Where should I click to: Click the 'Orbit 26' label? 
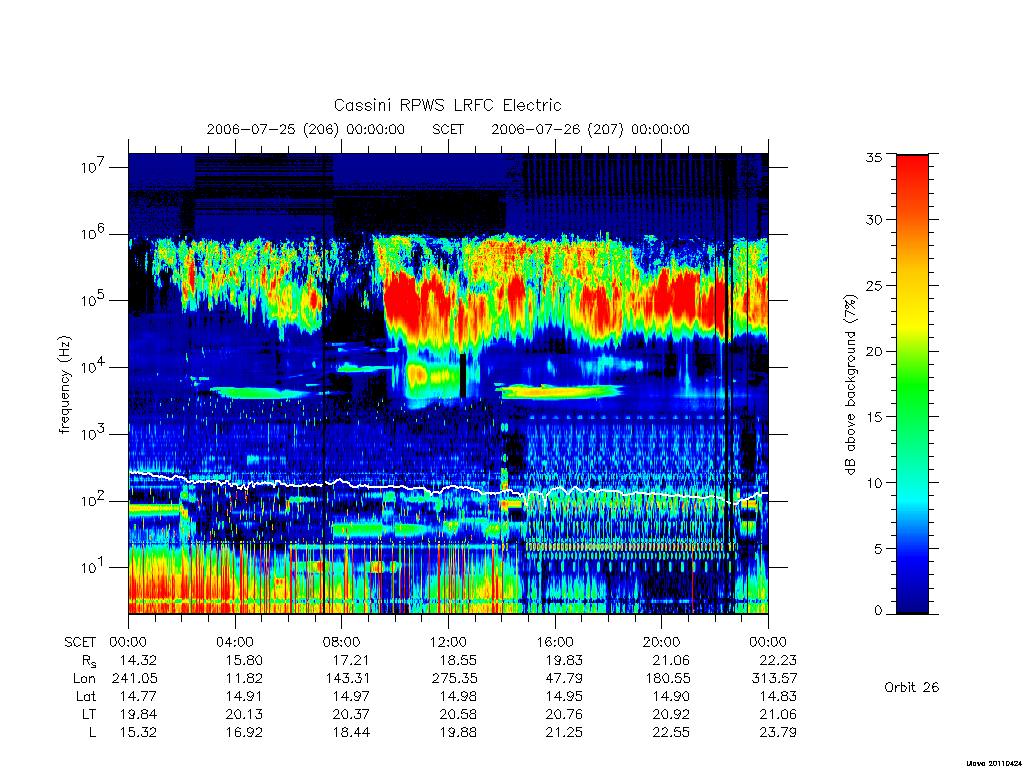[912, 687]
